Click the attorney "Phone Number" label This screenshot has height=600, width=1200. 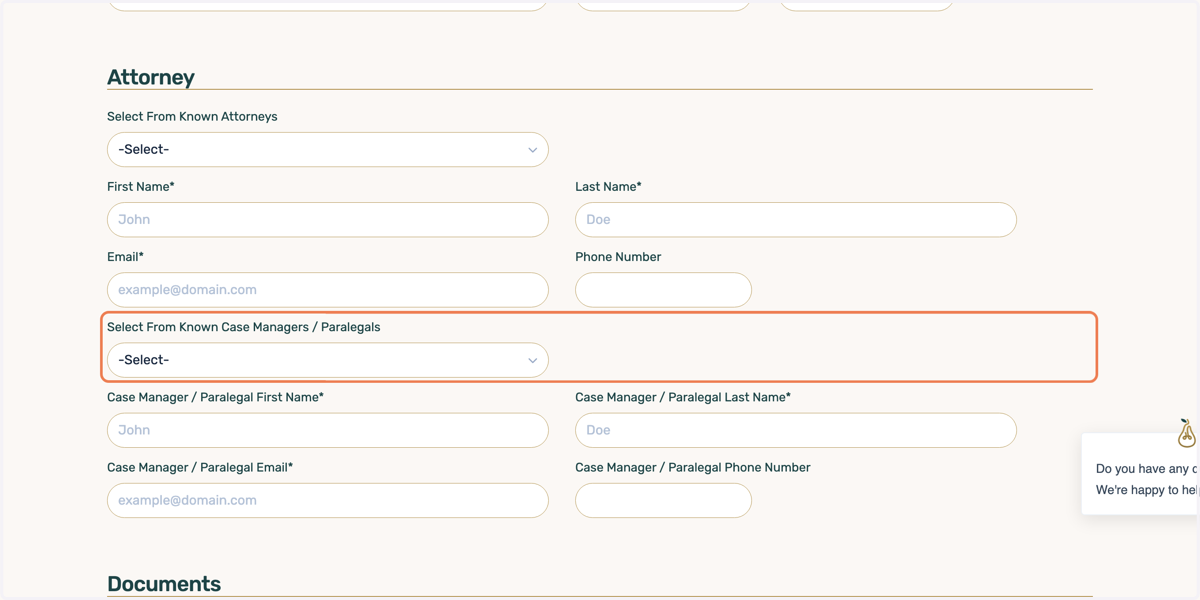coord(618,257)
